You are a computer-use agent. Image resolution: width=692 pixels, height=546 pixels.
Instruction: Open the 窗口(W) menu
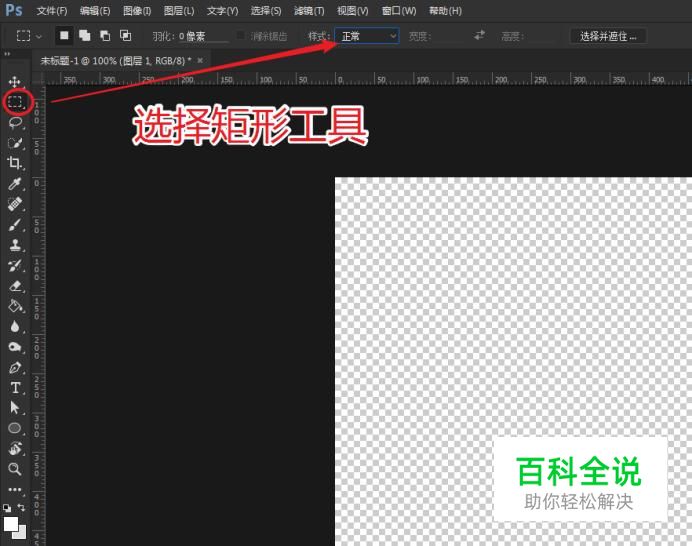pos(399,11)
